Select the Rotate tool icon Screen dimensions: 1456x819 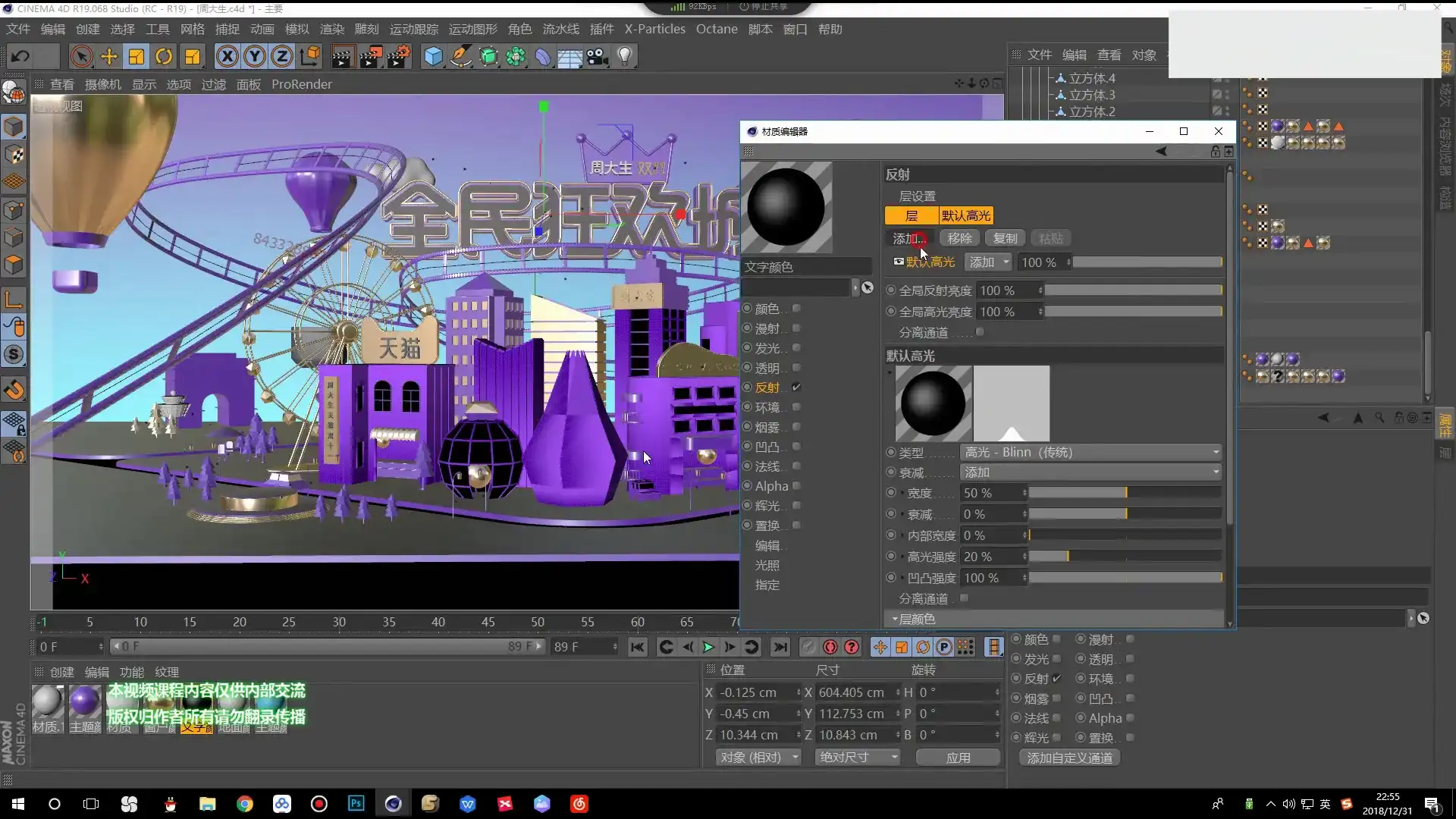tap(164, 57)
